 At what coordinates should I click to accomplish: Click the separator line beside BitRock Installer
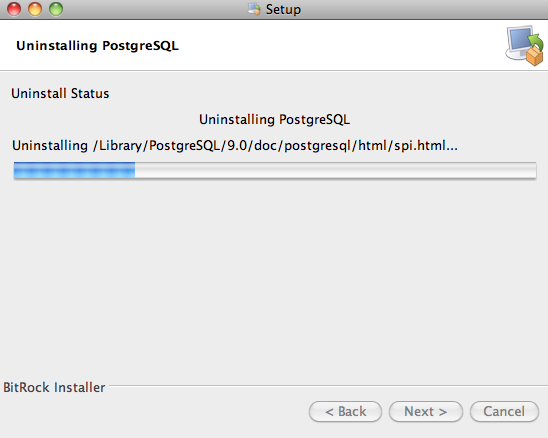pyautogui.click(x=329, y=386)
